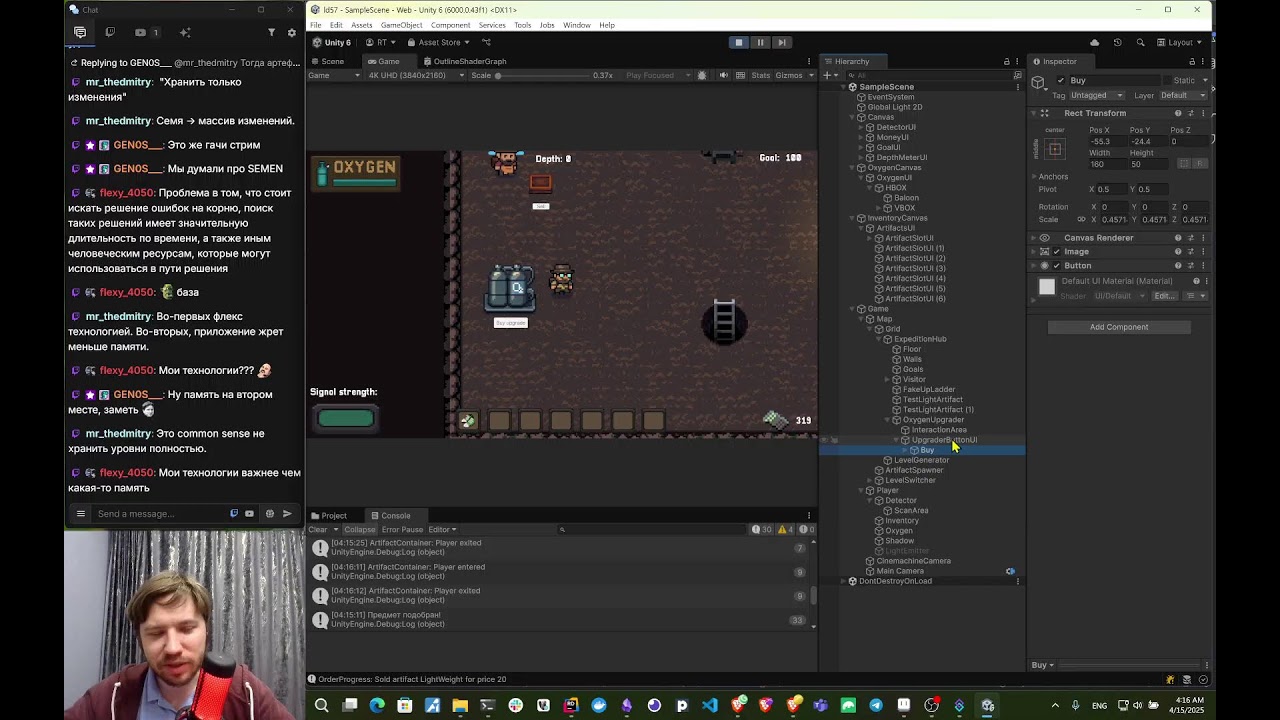Collapse the Canvas node in Hierarchy

pos(852,117)
